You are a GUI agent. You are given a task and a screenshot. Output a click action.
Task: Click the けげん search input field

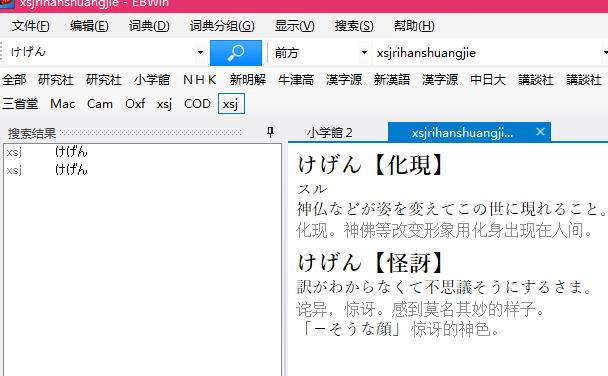point(101,53)
